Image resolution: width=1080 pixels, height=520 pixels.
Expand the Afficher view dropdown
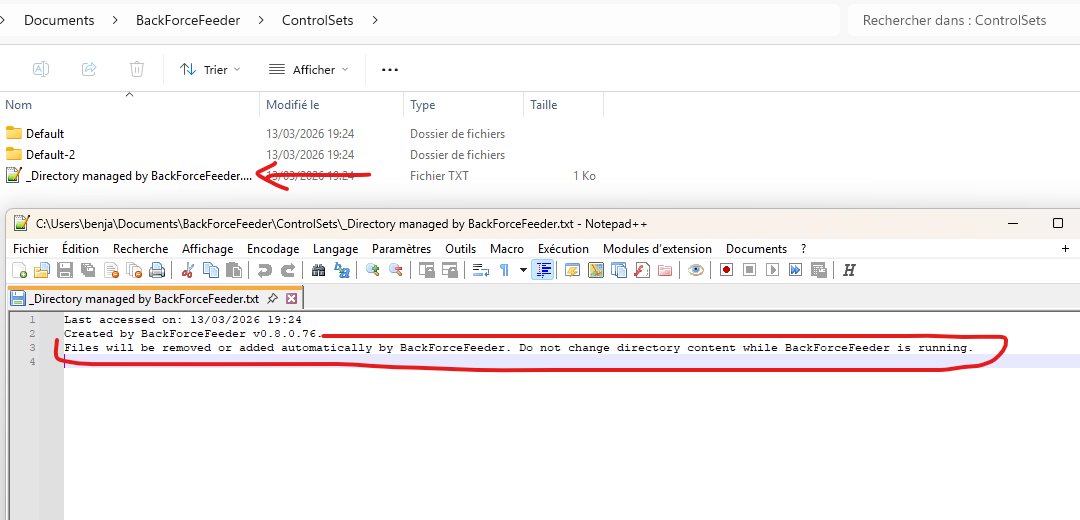tap(309, 69)
